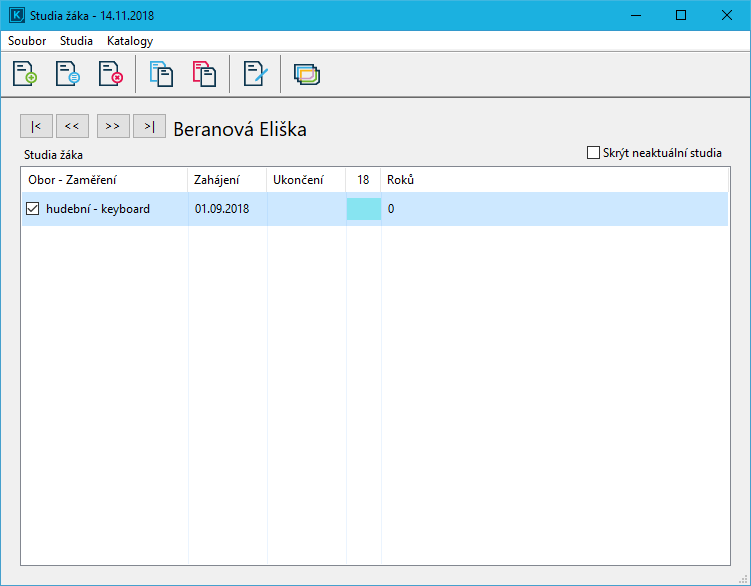
Task: Jump to the last student record
Action: [x=149, y=126]
